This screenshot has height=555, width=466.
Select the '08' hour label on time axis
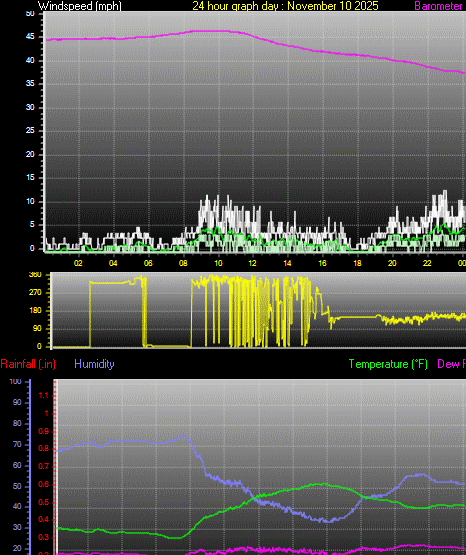pos(183,263)
